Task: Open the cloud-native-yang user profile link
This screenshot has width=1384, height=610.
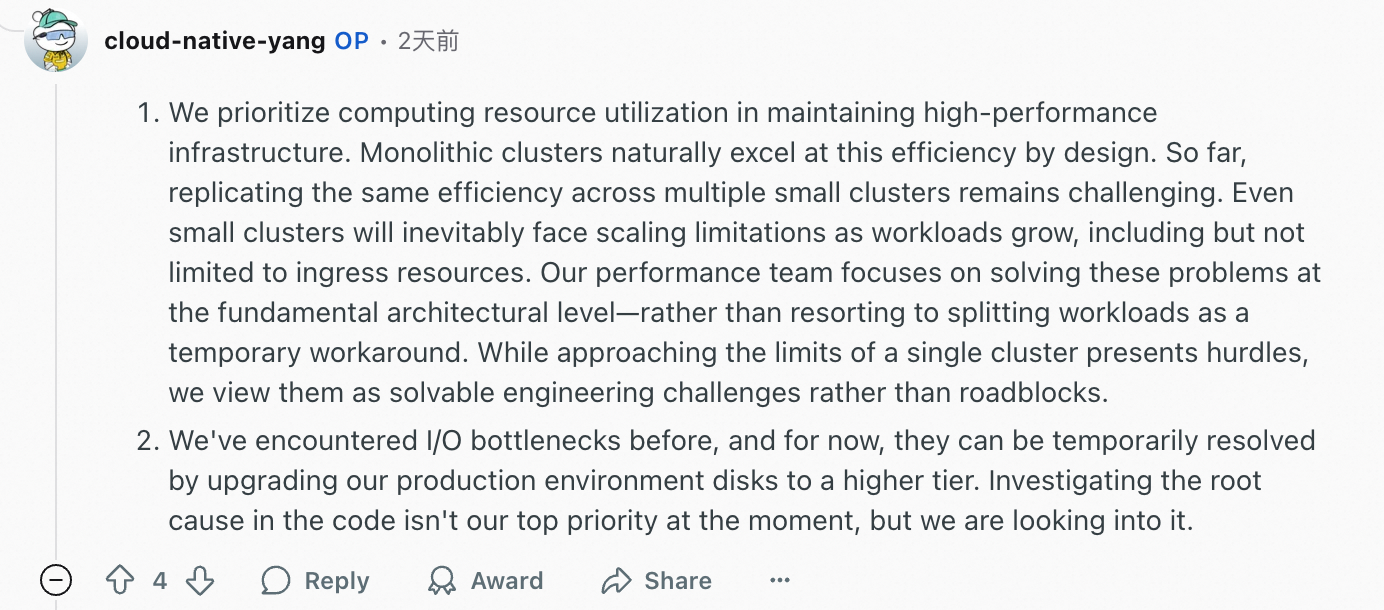Action: (x=214, y=41)
